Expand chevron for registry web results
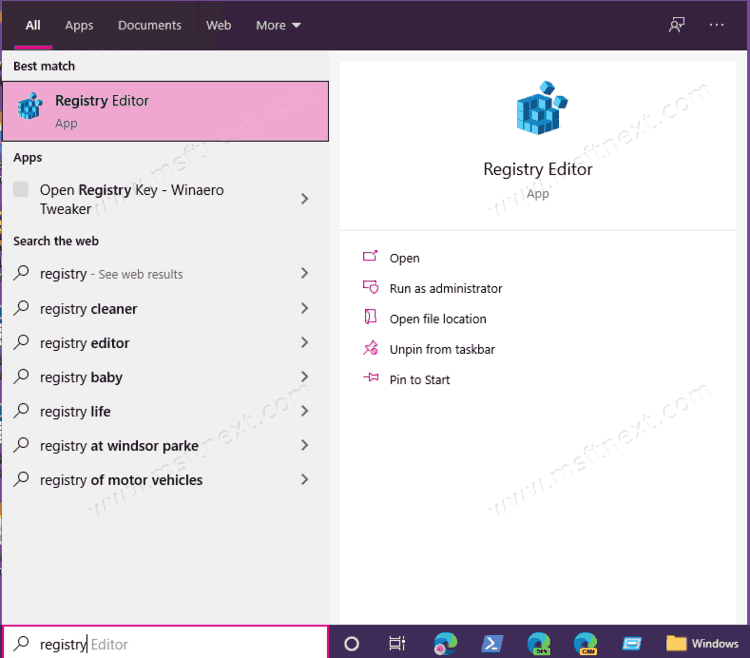750x658 pixels. tap(305, 273)
